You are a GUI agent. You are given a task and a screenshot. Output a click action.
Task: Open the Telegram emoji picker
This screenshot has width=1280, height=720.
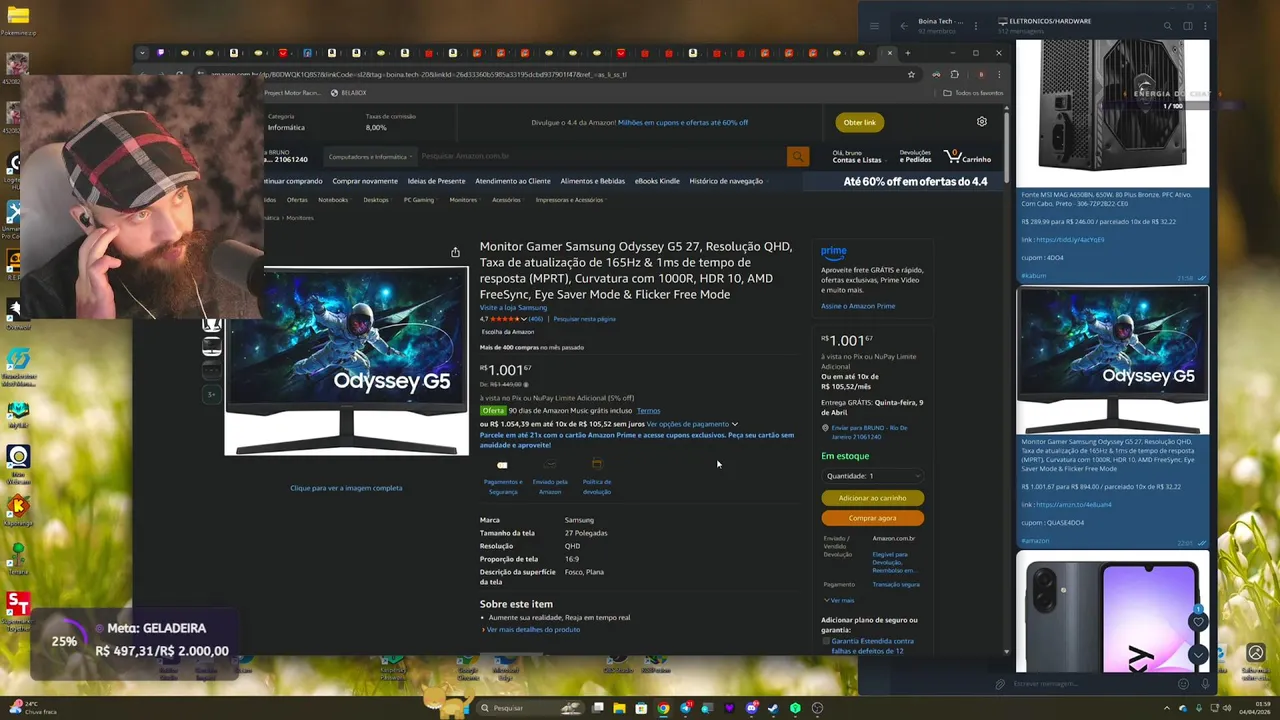[1183, 684]
